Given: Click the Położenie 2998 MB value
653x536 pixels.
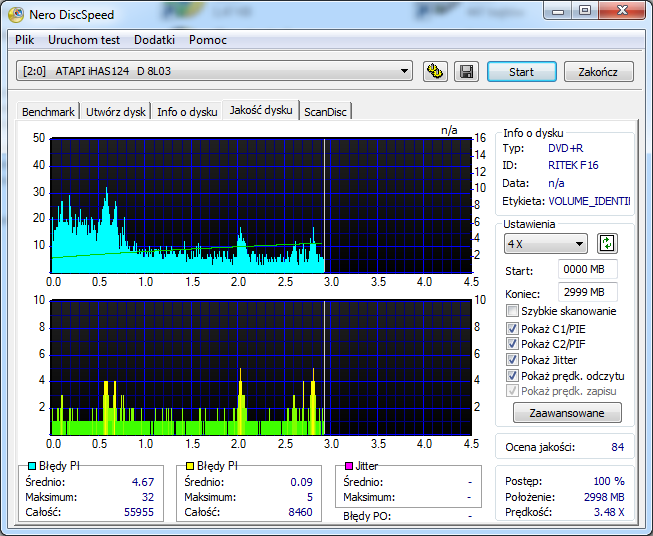Looking at the screenshot, I should [x=604, y=497].
